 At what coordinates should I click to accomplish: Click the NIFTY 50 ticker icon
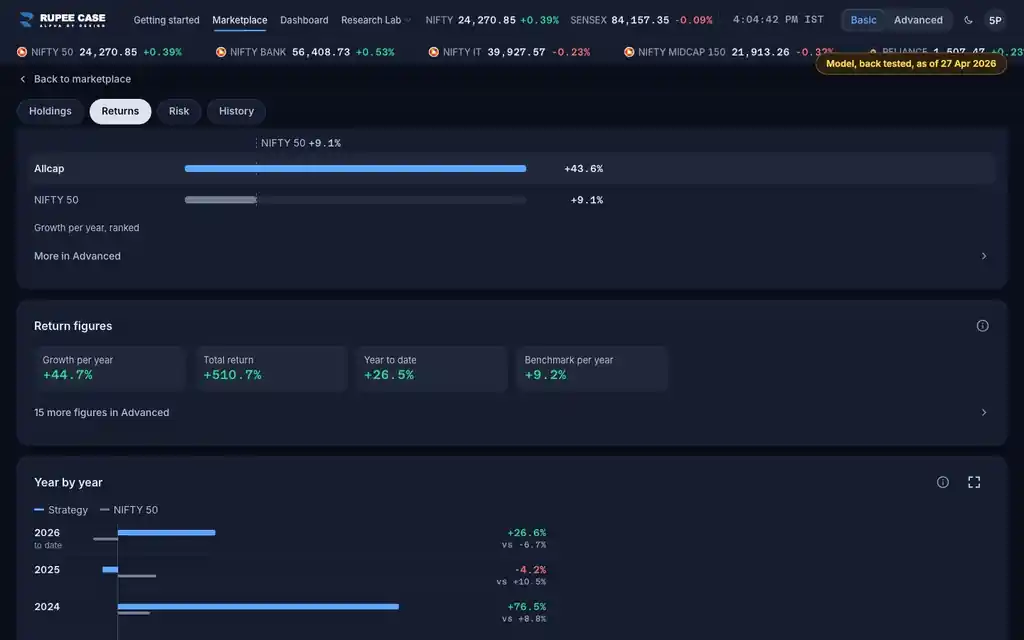(22, 52)
